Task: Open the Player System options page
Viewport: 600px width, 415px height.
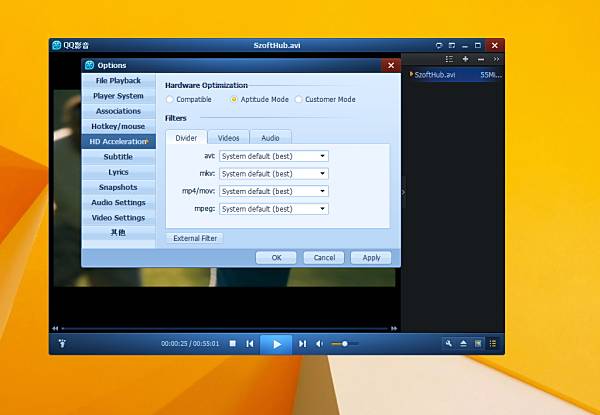Action: point(118,96)
